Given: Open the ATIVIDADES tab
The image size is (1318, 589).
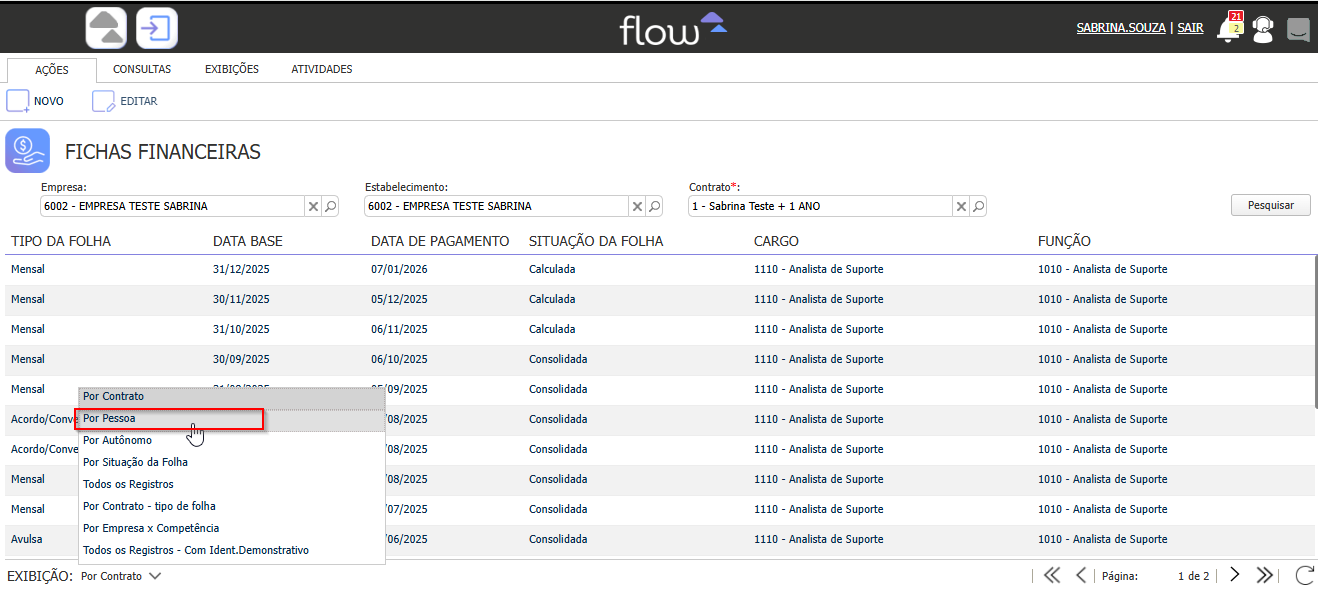Looking at the screenshot, I should [321, 70].
